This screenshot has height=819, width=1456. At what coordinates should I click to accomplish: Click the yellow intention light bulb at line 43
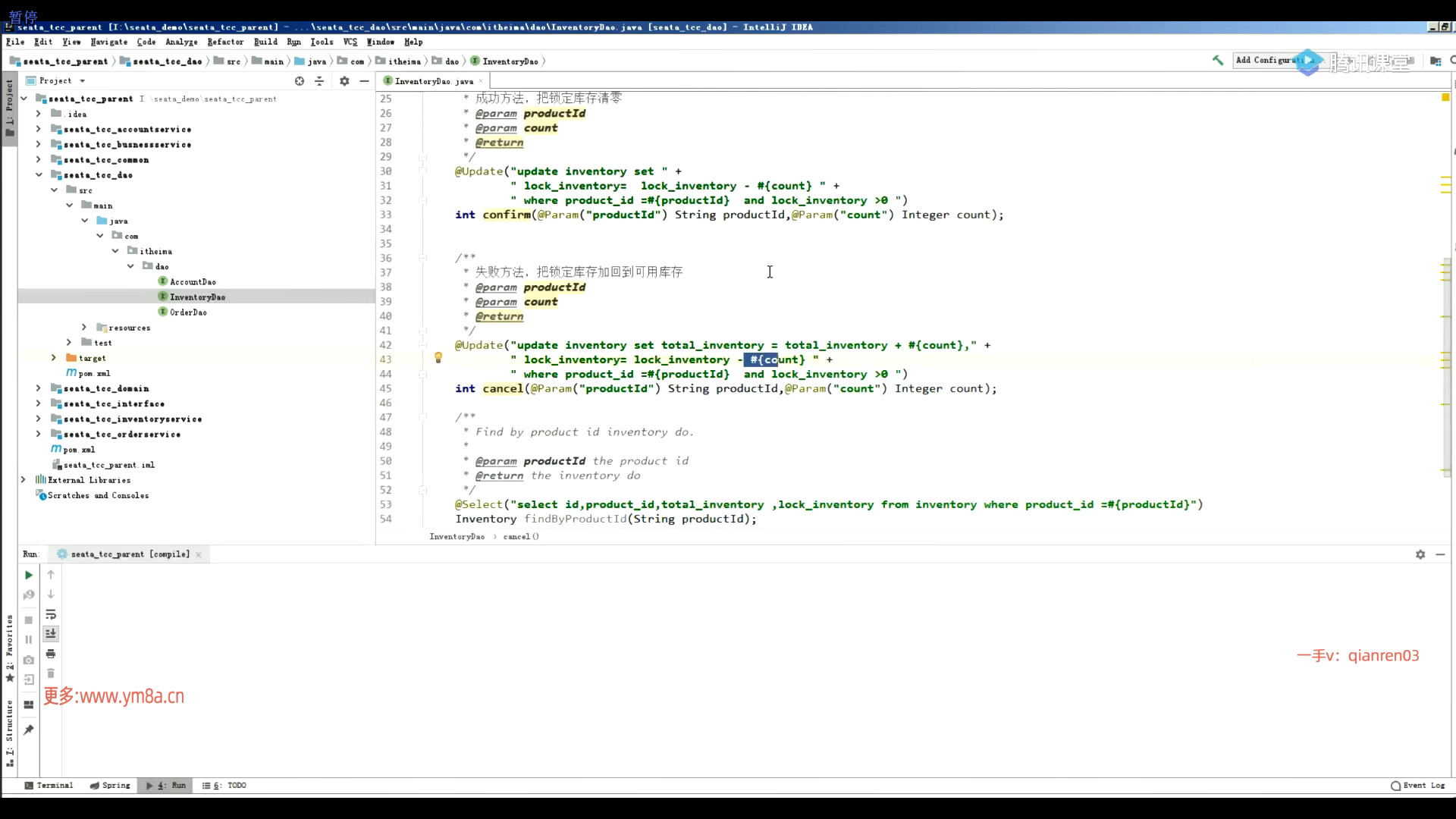pyautogui.click(x=438, y=358)
